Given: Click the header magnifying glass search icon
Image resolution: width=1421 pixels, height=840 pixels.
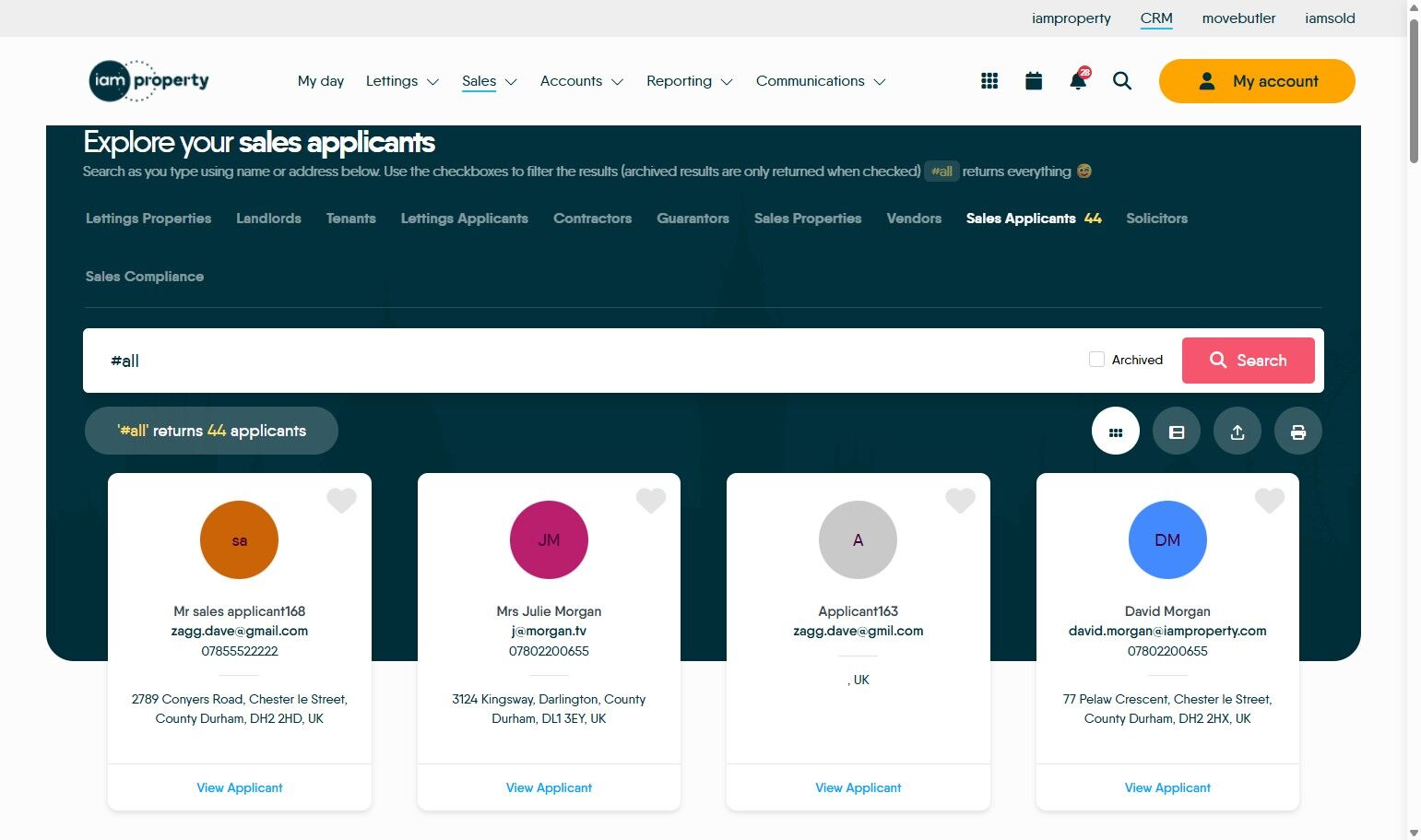Looking at the screenshot, I should pyautogui.click(x=1122, y=81).
